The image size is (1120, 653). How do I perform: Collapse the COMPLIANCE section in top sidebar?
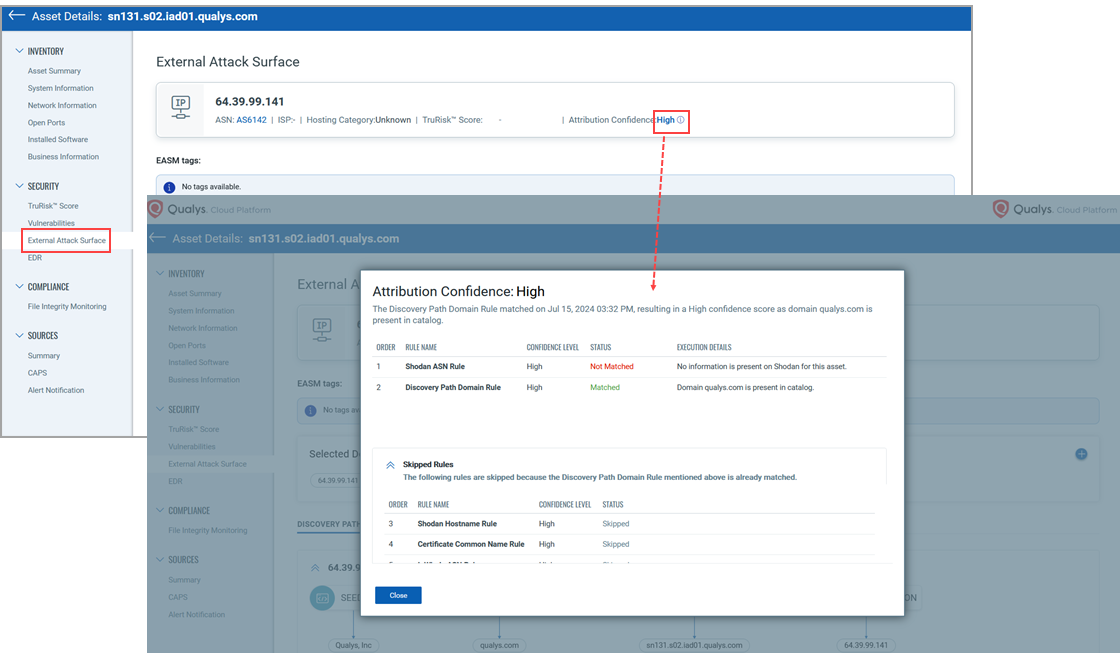(x=19, y=286)
